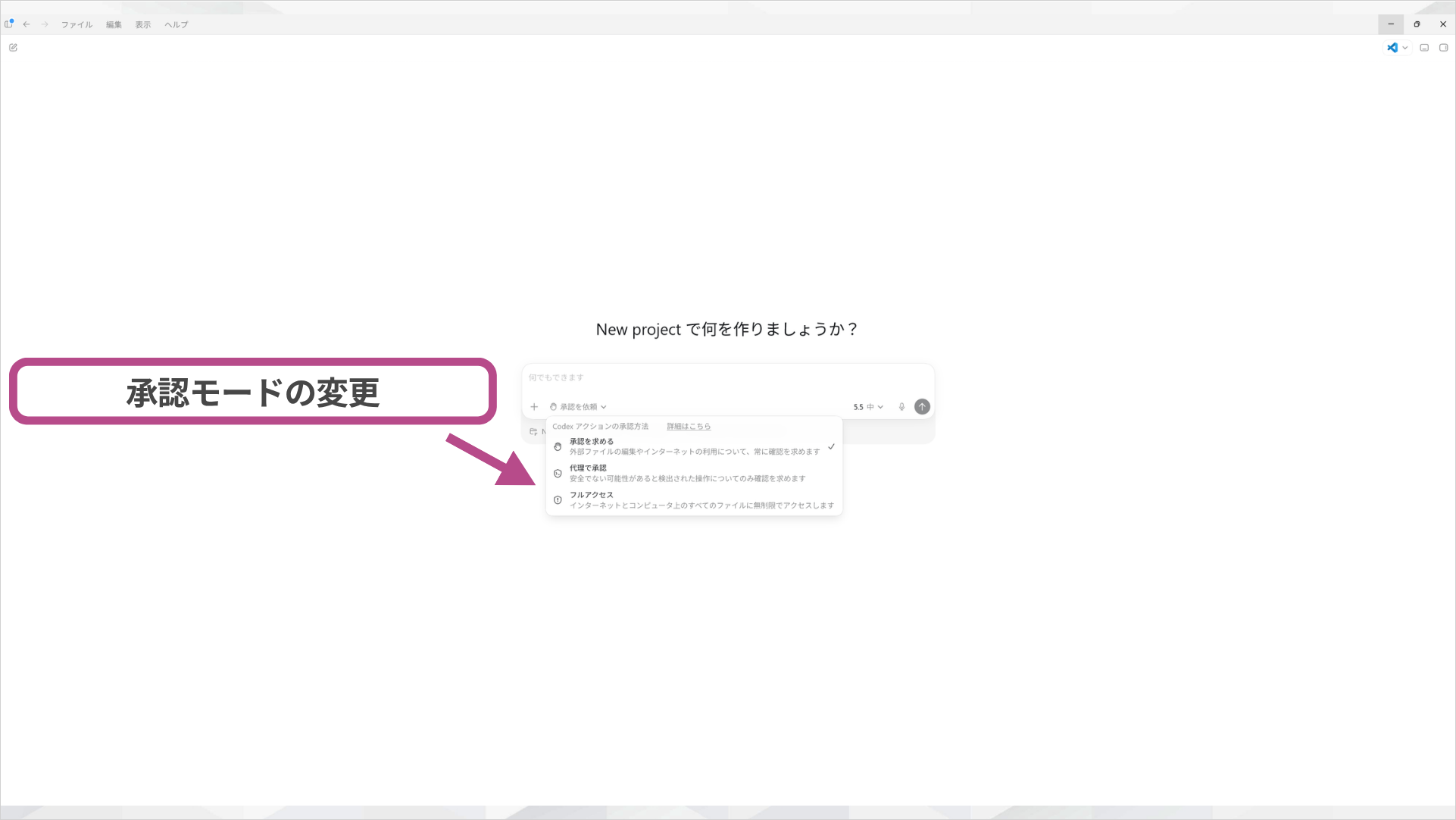Toggle the sidebar panel icon
The width and height of the screenshot is (1456, 820).
click(x=9, y=24)
